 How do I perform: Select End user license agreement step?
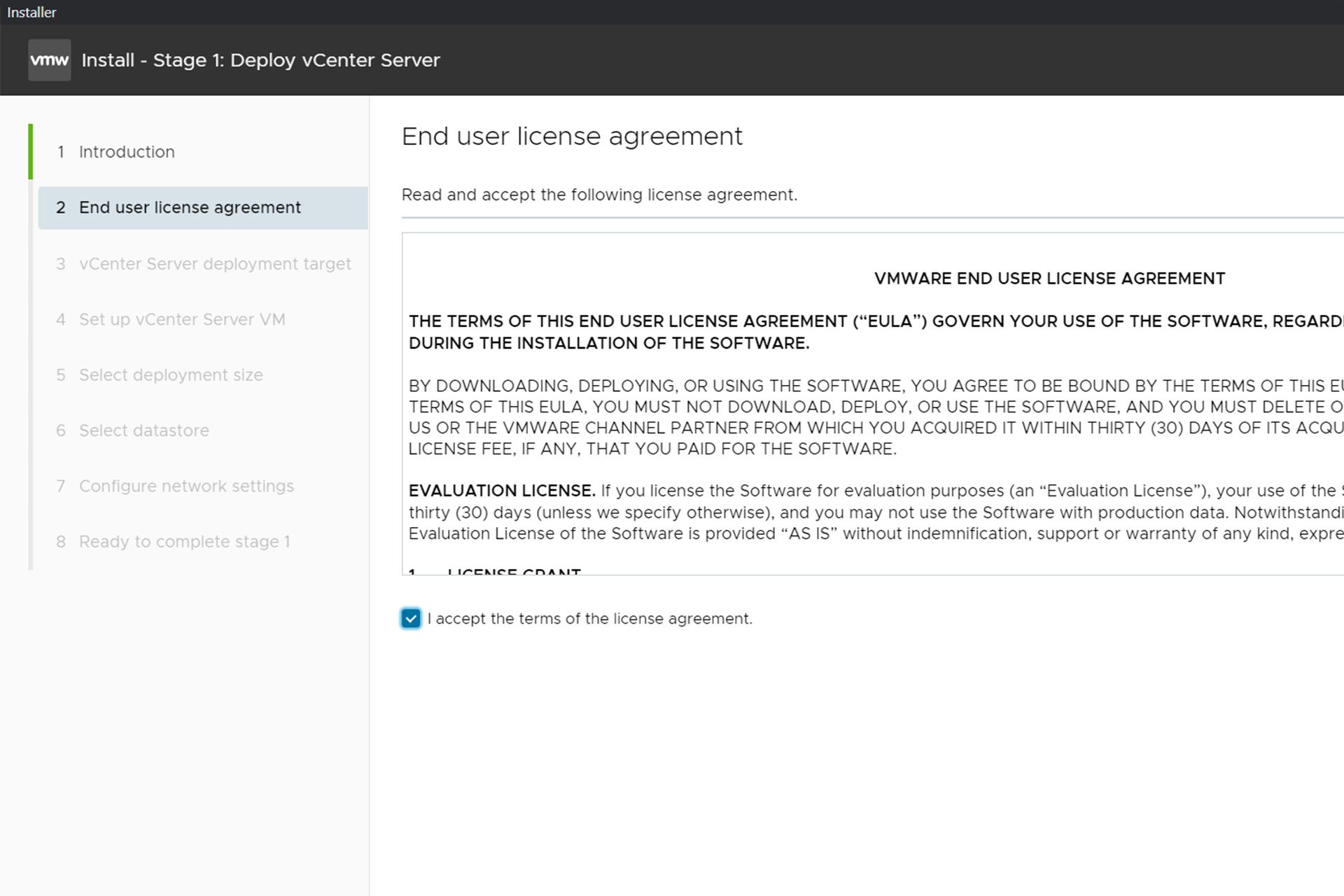click(x=203, y=208)
